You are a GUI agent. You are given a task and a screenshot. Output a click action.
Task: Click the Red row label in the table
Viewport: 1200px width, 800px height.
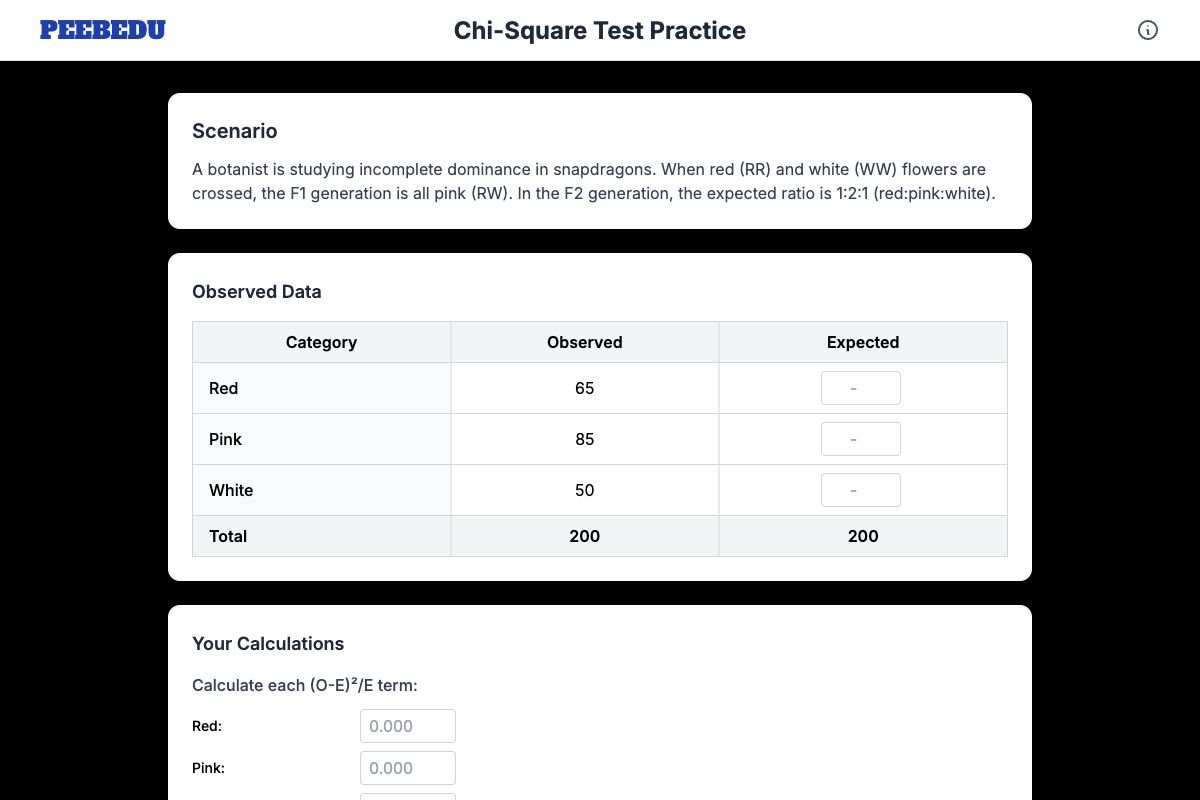pos(223,388)
